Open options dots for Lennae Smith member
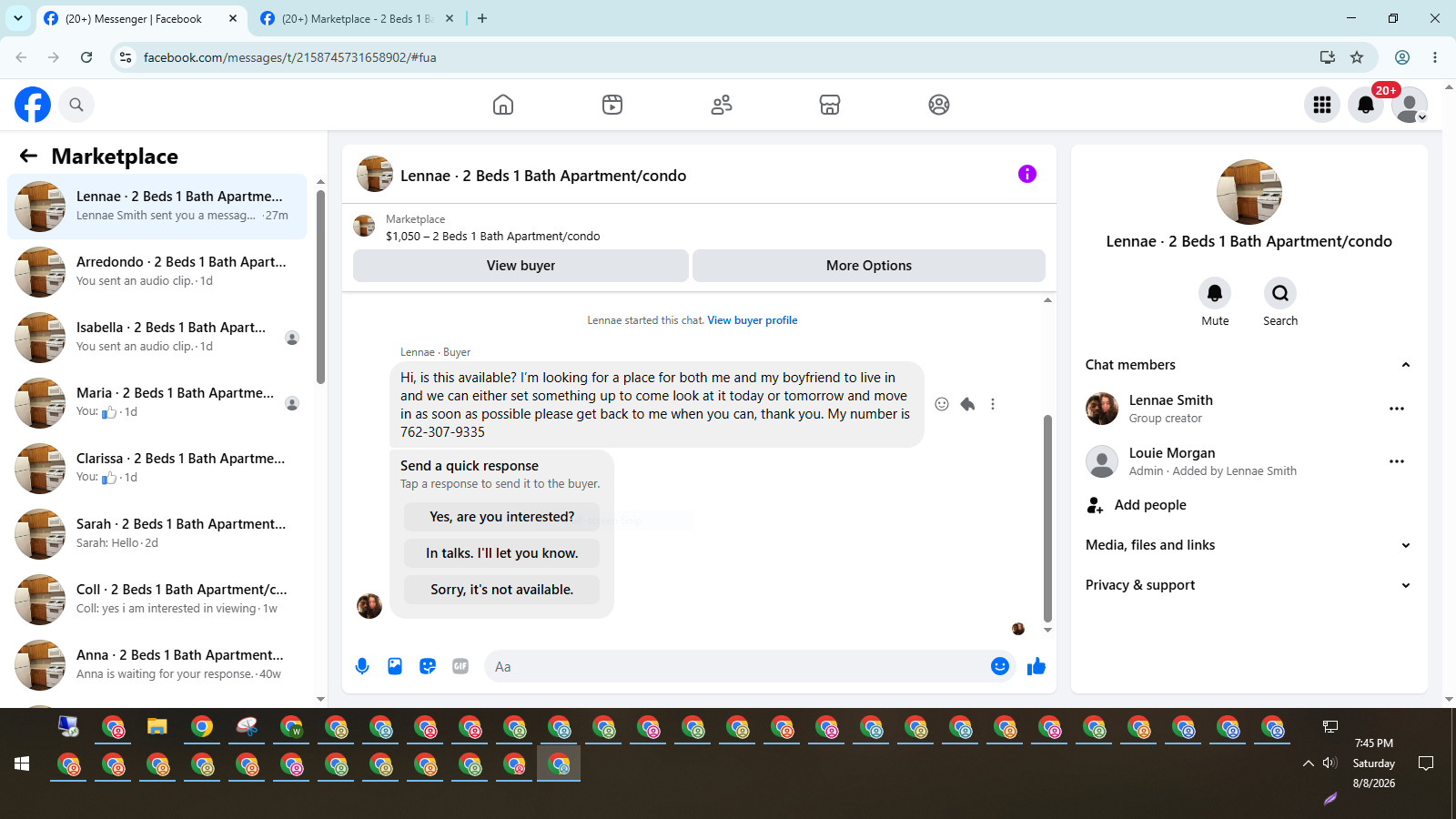Viewport: 1456px width, 819px height. 1397,409
